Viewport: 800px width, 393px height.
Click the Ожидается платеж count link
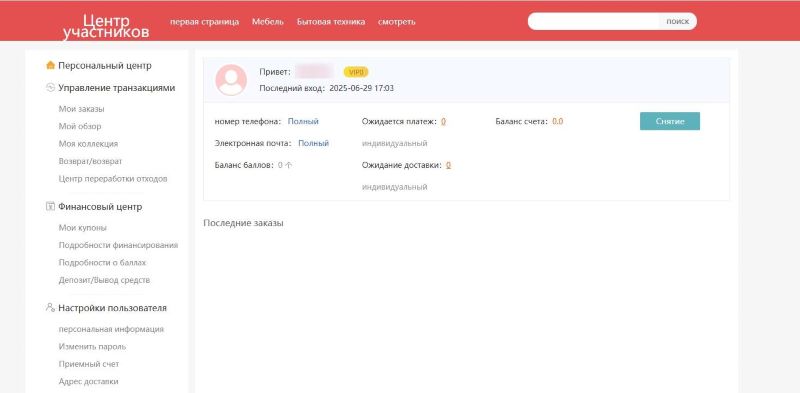[443, 121]
